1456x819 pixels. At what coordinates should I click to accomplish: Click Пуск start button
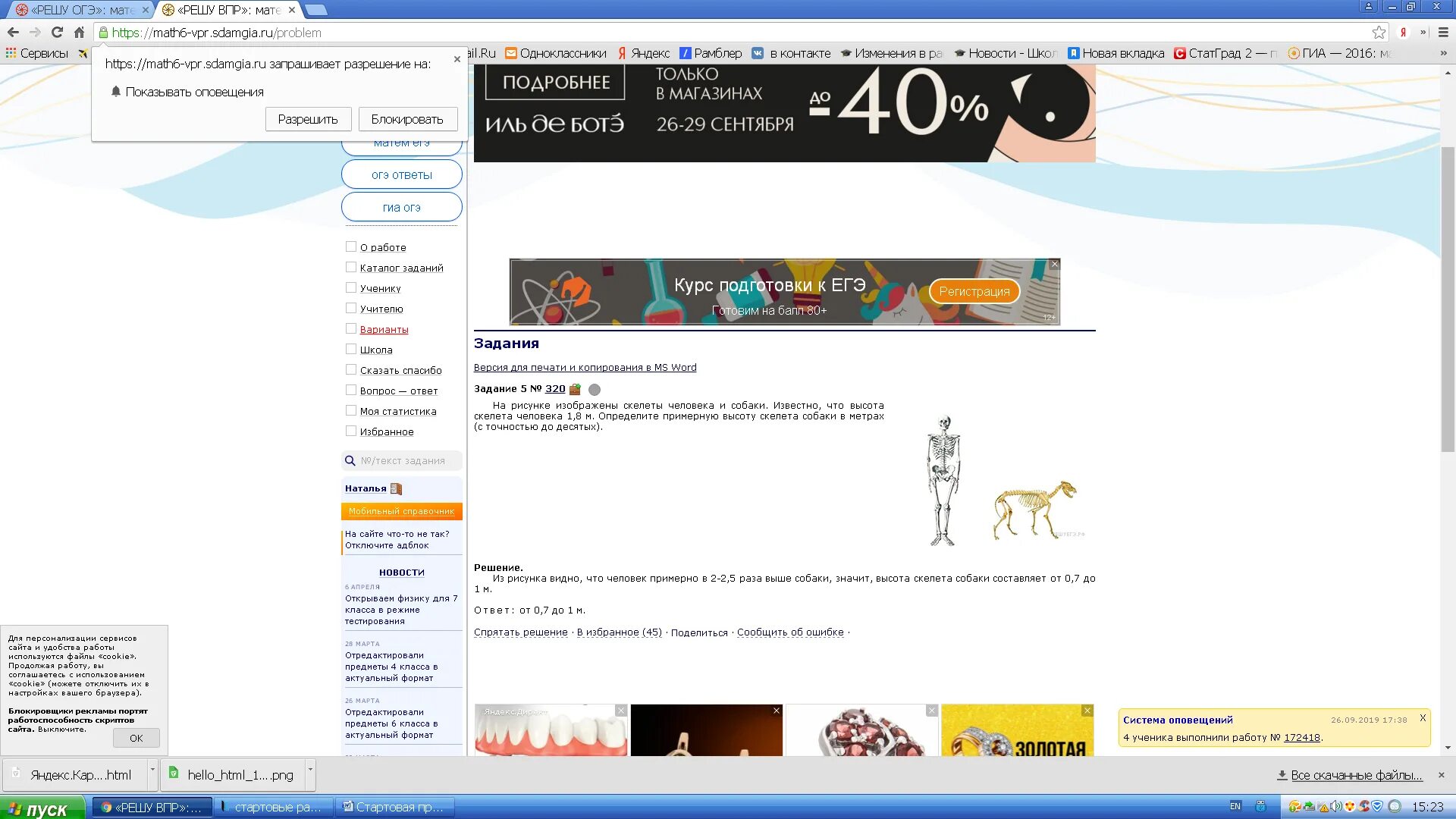[42, 808]
